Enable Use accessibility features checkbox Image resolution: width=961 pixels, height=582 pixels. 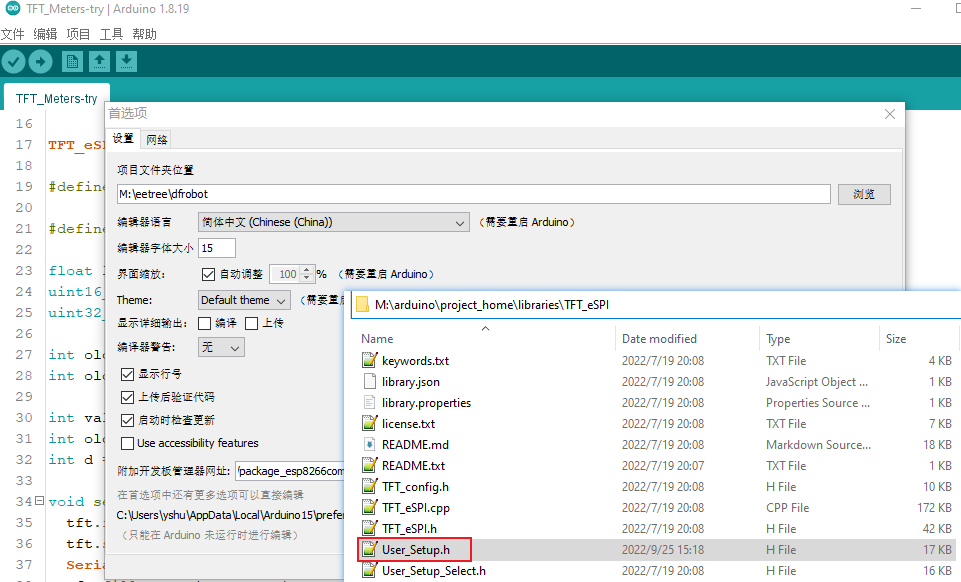pyautogui.click(x=127, y=443)
